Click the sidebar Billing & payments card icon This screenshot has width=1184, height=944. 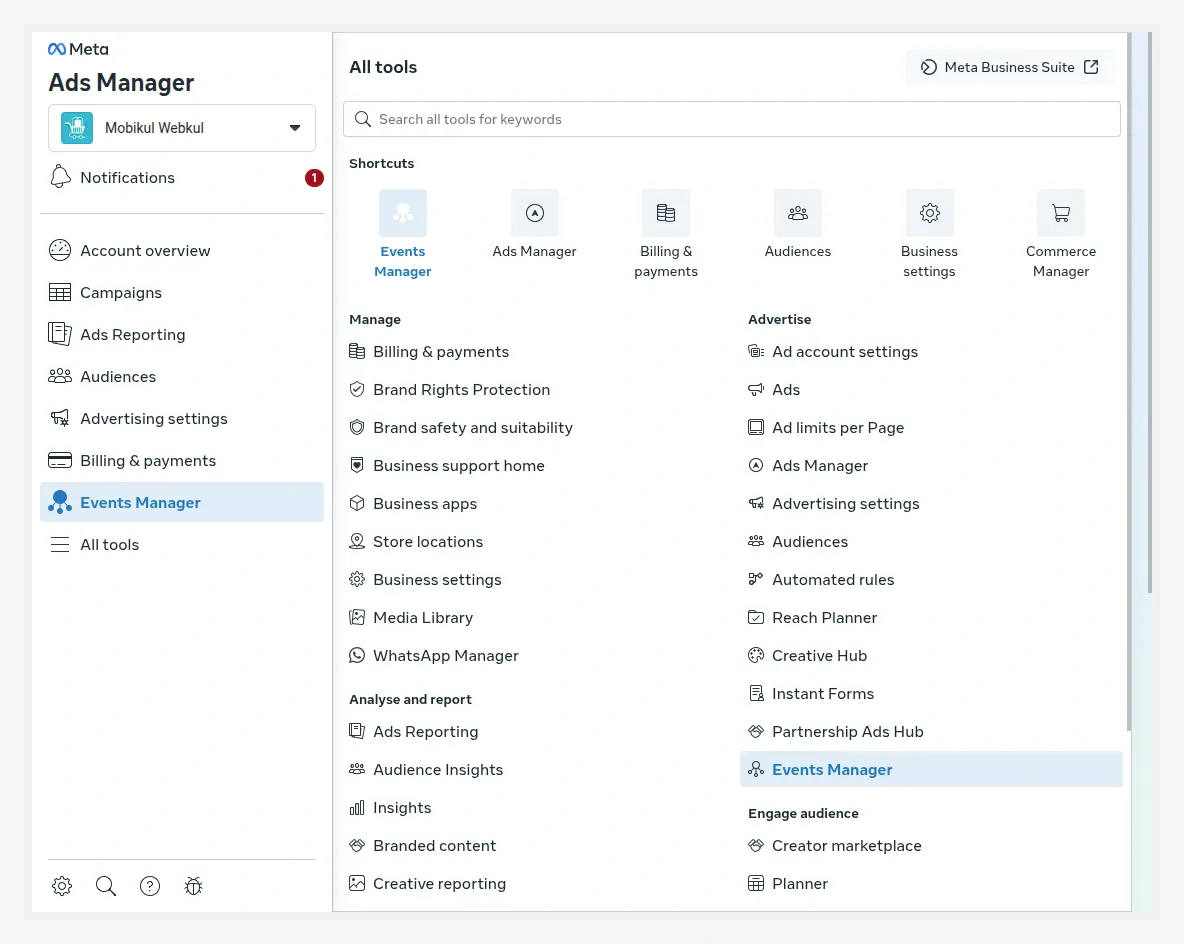(60, 460)
